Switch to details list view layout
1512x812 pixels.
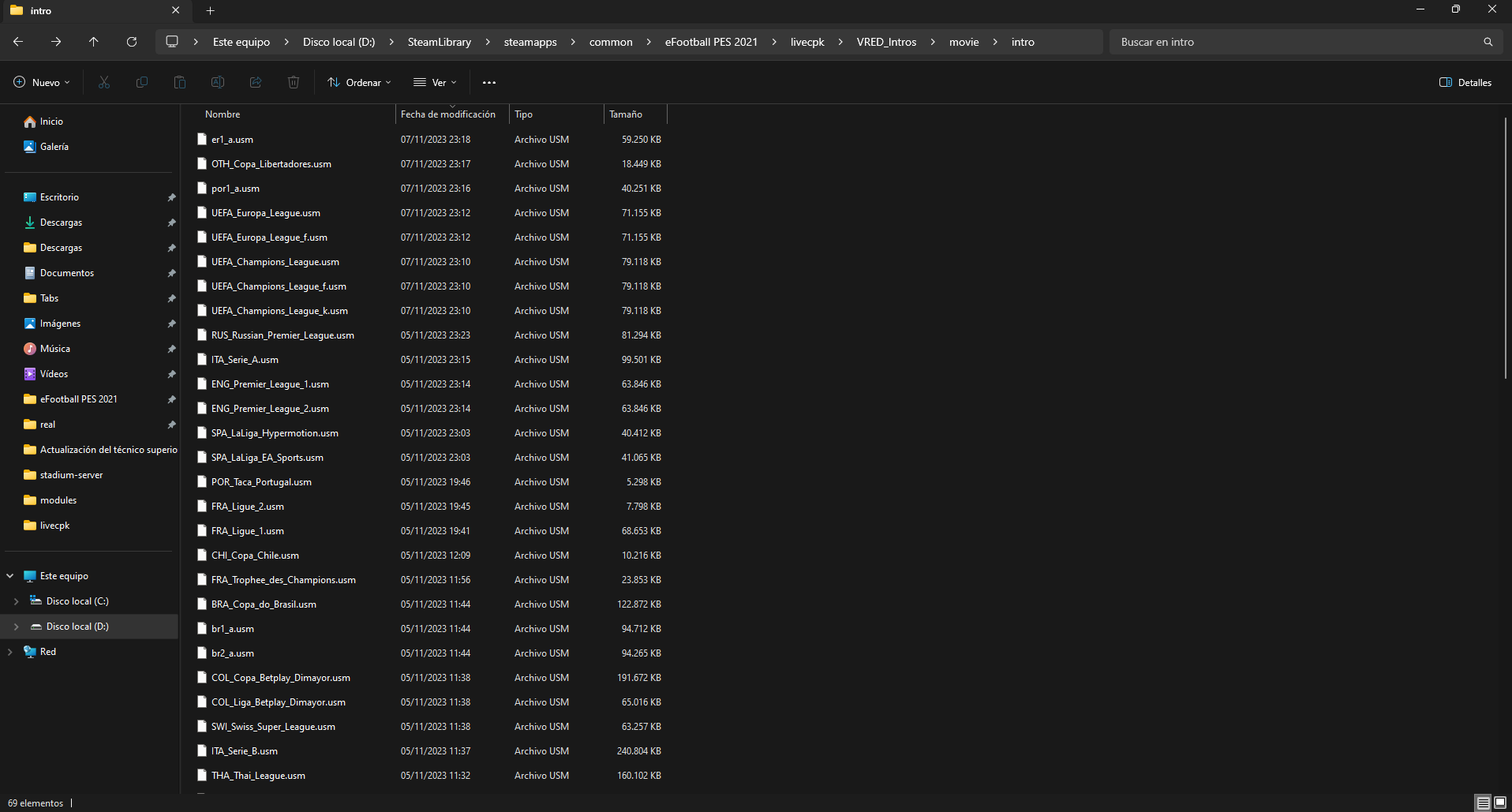1484,803
